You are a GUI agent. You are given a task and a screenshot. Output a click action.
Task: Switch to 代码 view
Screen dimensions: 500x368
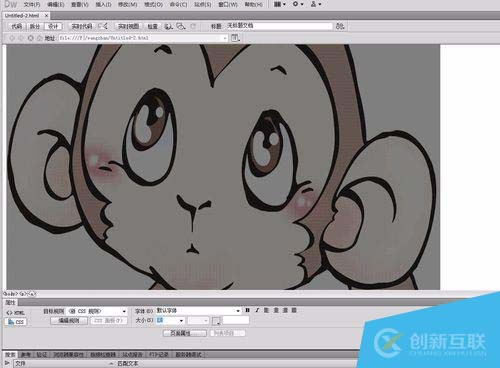[x=17, y=26]
